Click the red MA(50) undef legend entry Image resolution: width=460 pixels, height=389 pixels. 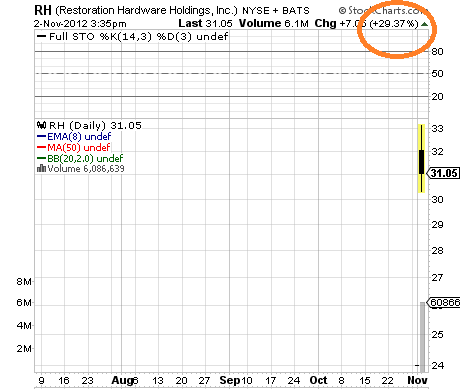pos(74,147)
